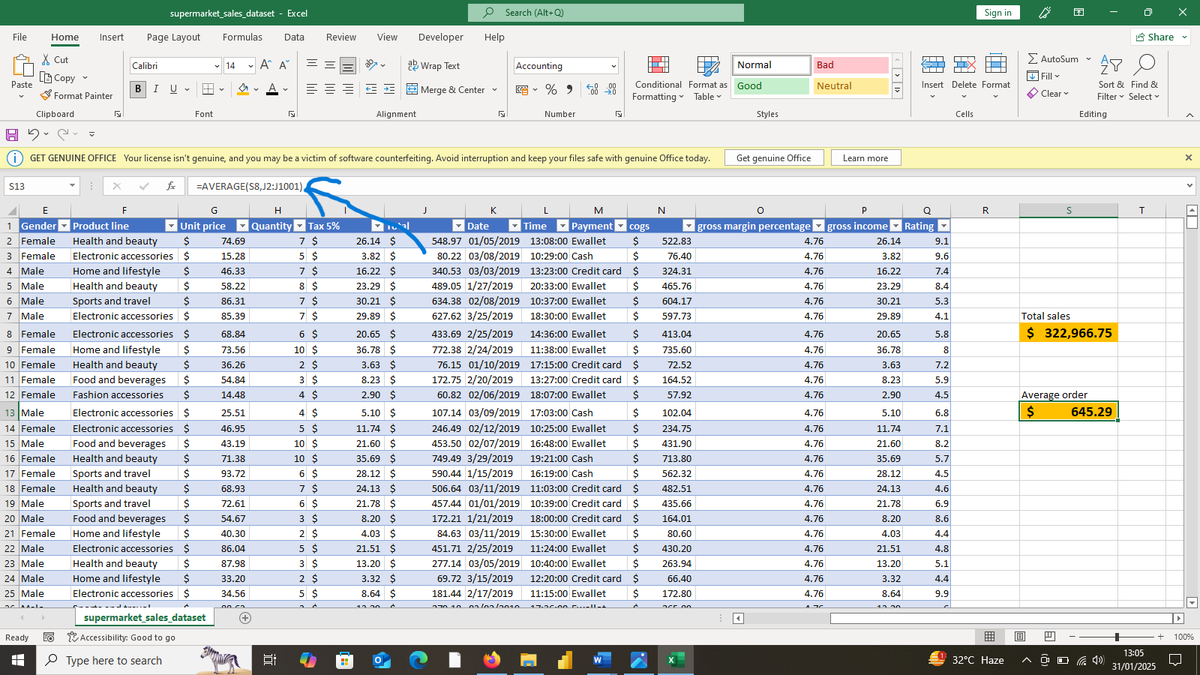The height and width of the screenshot is (675, 1200).
Task: Click the Insert Function fx icon
Action: click(x=172, y=186)
